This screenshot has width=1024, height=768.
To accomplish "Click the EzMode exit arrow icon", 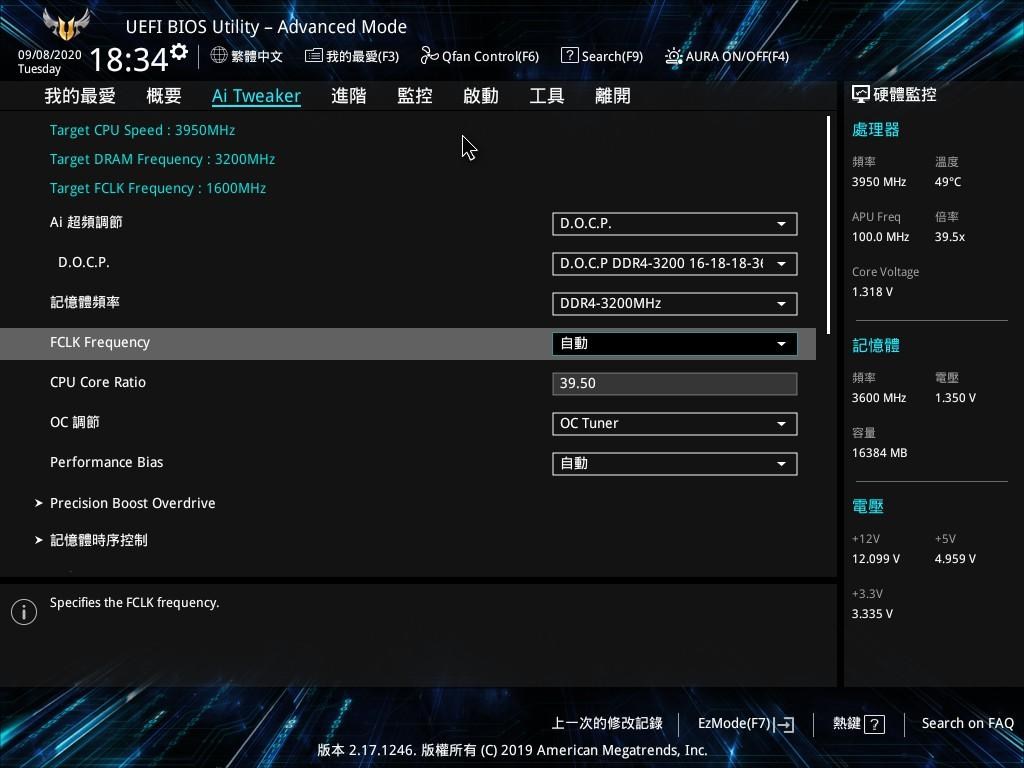I will [784, 724].
